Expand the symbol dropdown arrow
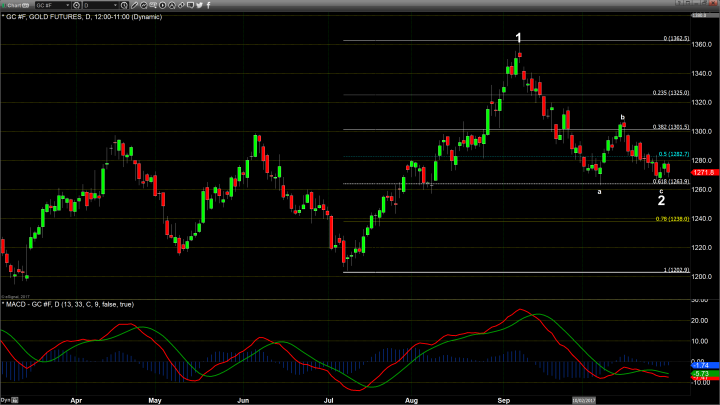 pos(69,5)
